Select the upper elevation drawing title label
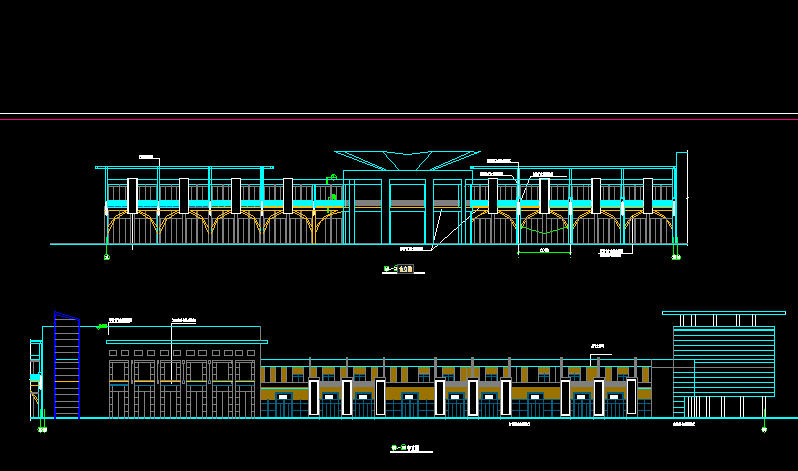Viewport: 798px width, 471px height. coord(399,269)
